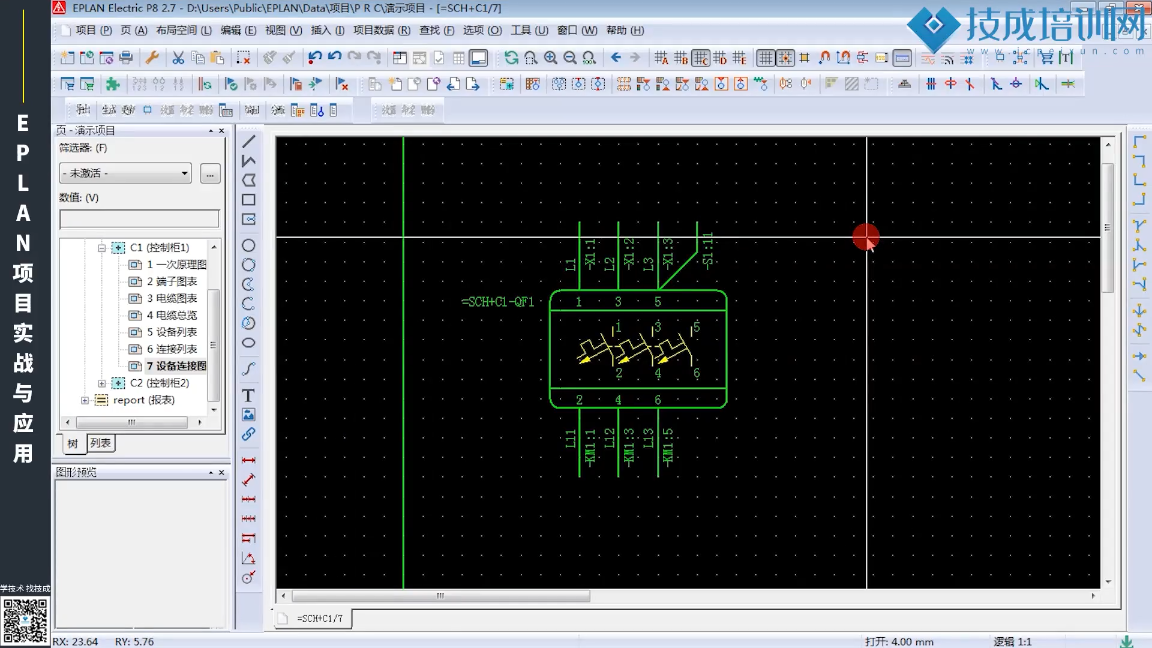This screenshot has height=648, width=1152.
Task: Delete selection with dashed box X icon
Action: pos(243,57)
